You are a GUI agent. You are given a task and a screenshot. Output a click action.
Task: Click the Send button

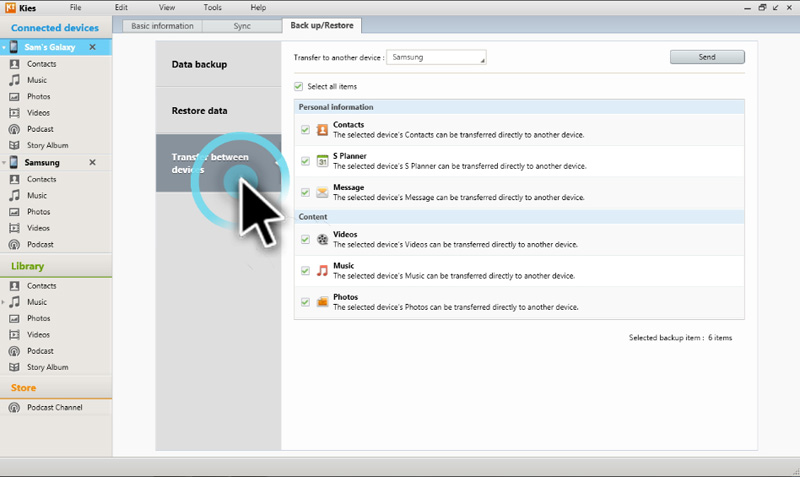[x=707, y=57]
